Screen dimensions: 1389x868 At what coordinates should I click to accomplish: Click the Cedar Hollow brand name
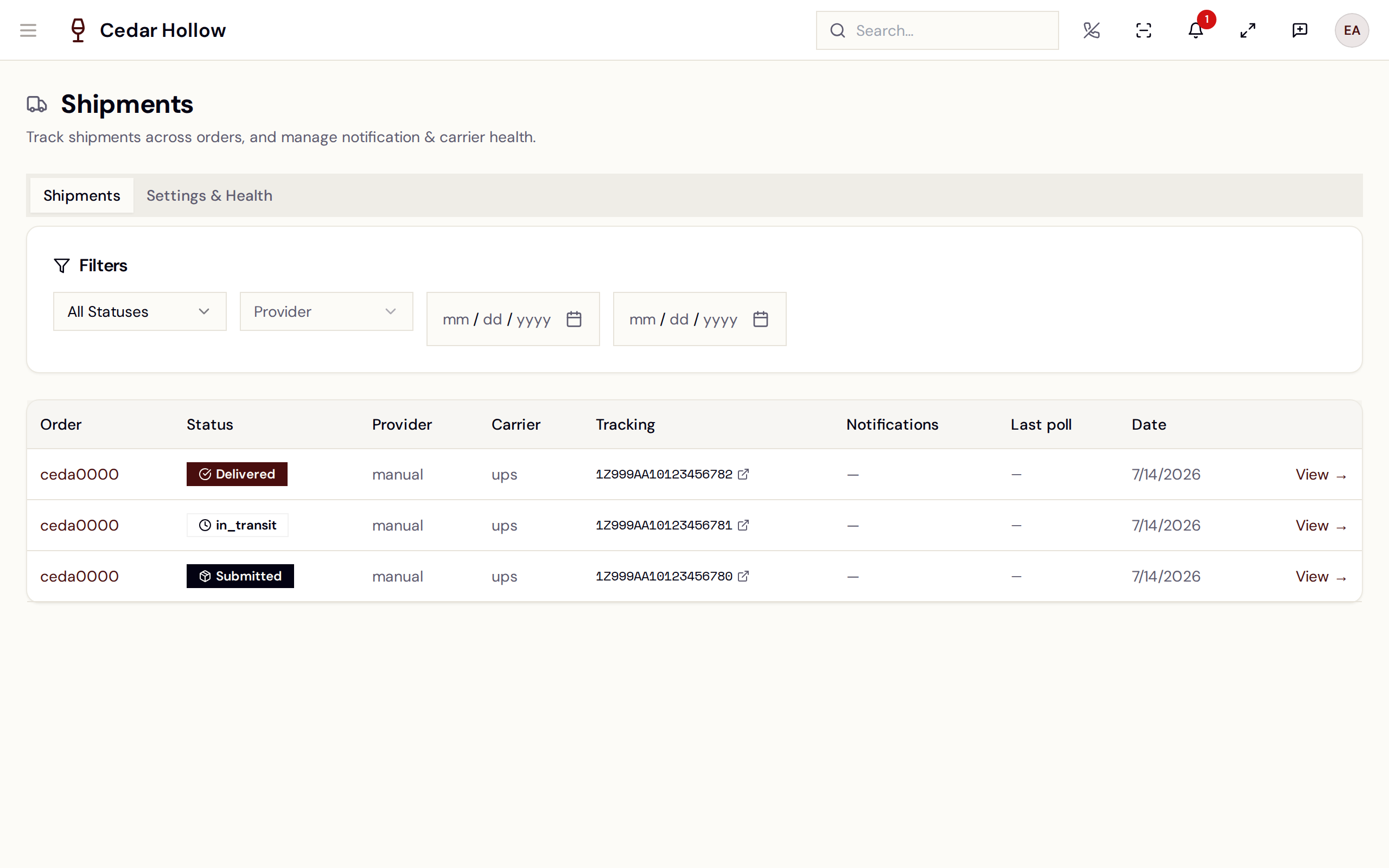162,30
